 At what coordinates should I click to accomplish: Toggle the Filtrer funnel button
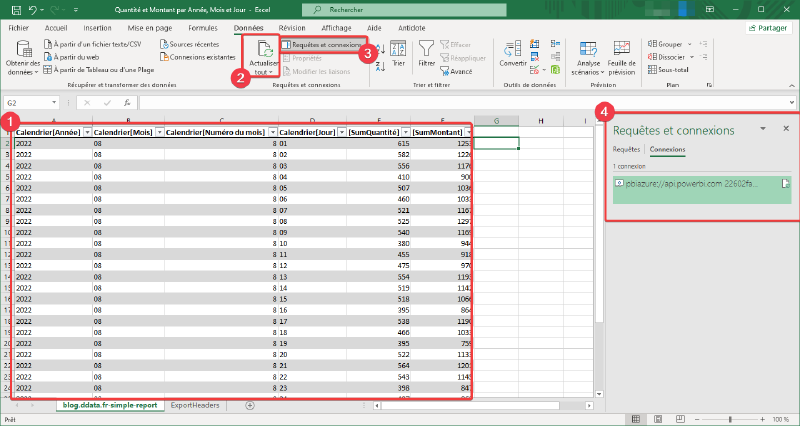click(x=426, y=55)
